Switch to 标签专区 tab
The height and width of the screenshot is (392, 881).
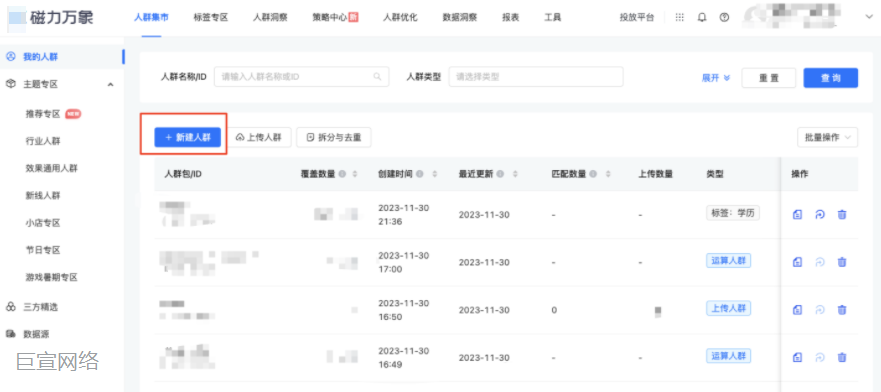[x=211, y=17]
